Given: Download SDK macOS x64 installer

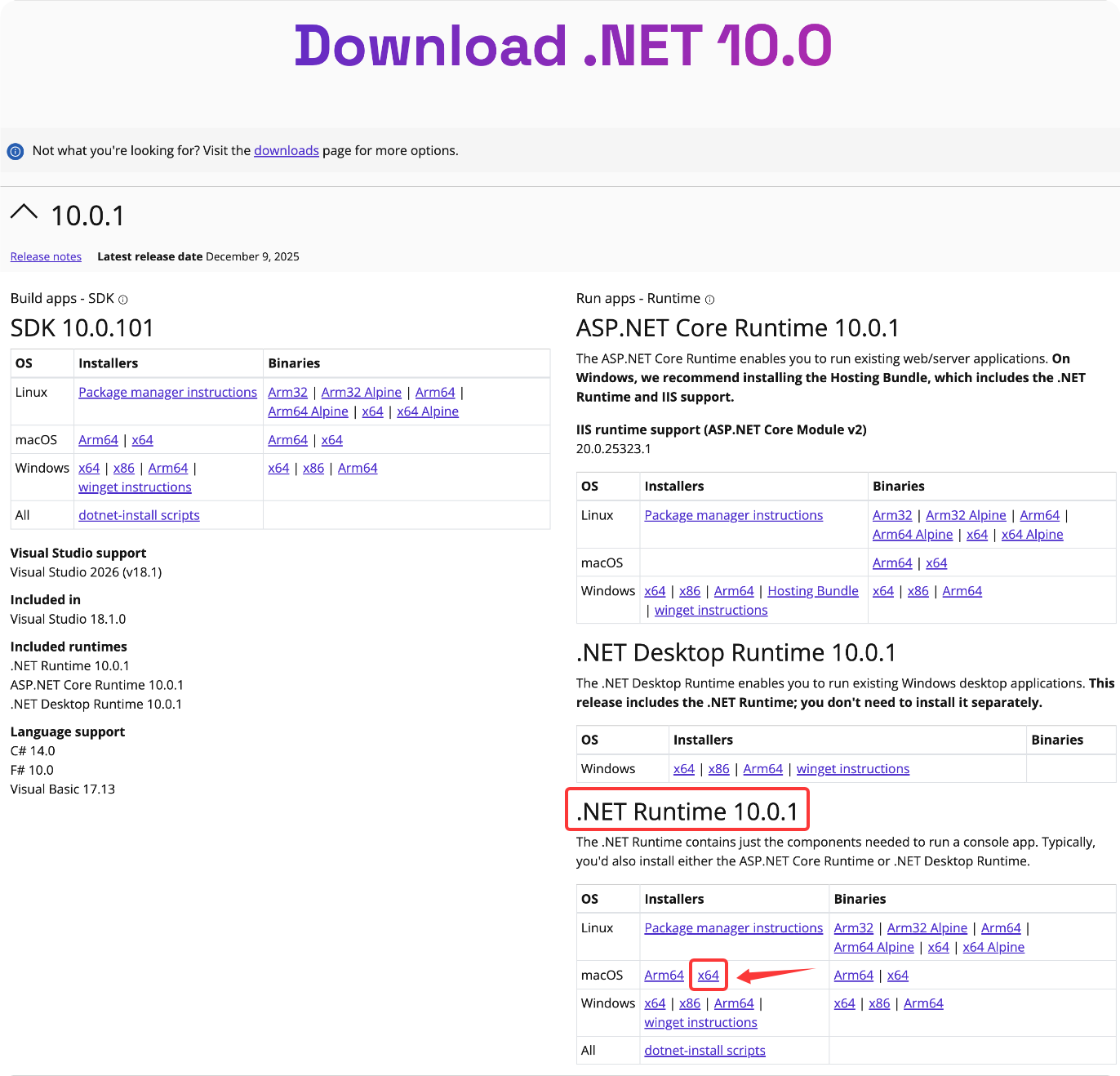Looking at the screenshot, I should 143,440.
